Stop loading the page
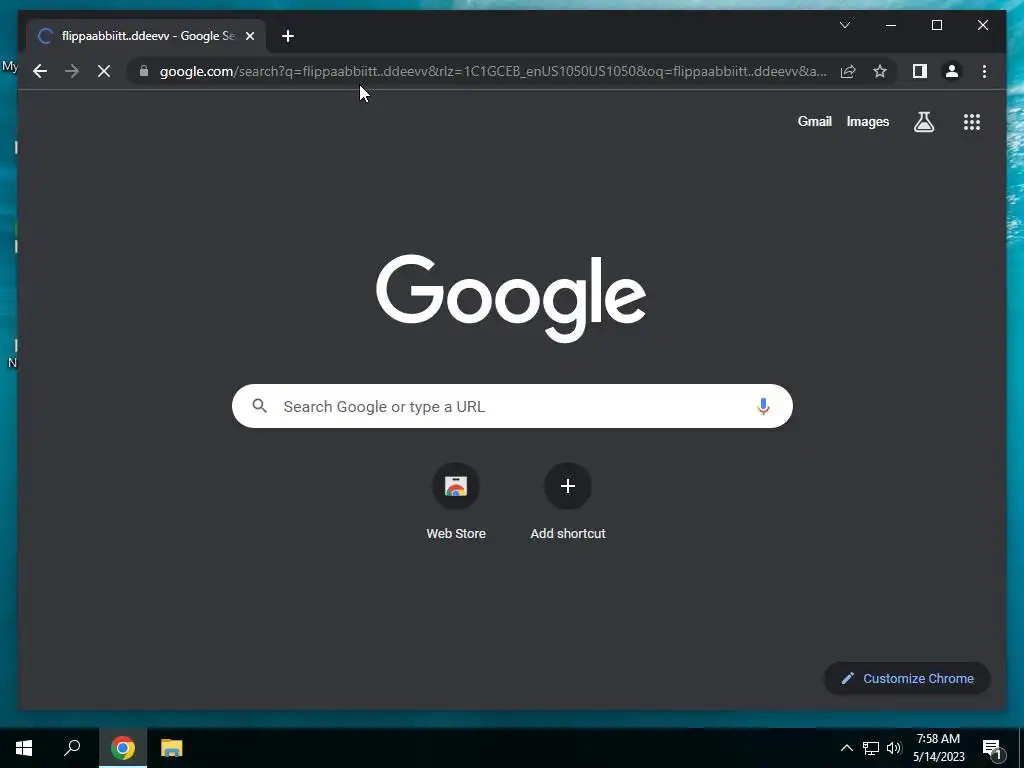Viewport: 1024px width, 768px height. point(104,71)
